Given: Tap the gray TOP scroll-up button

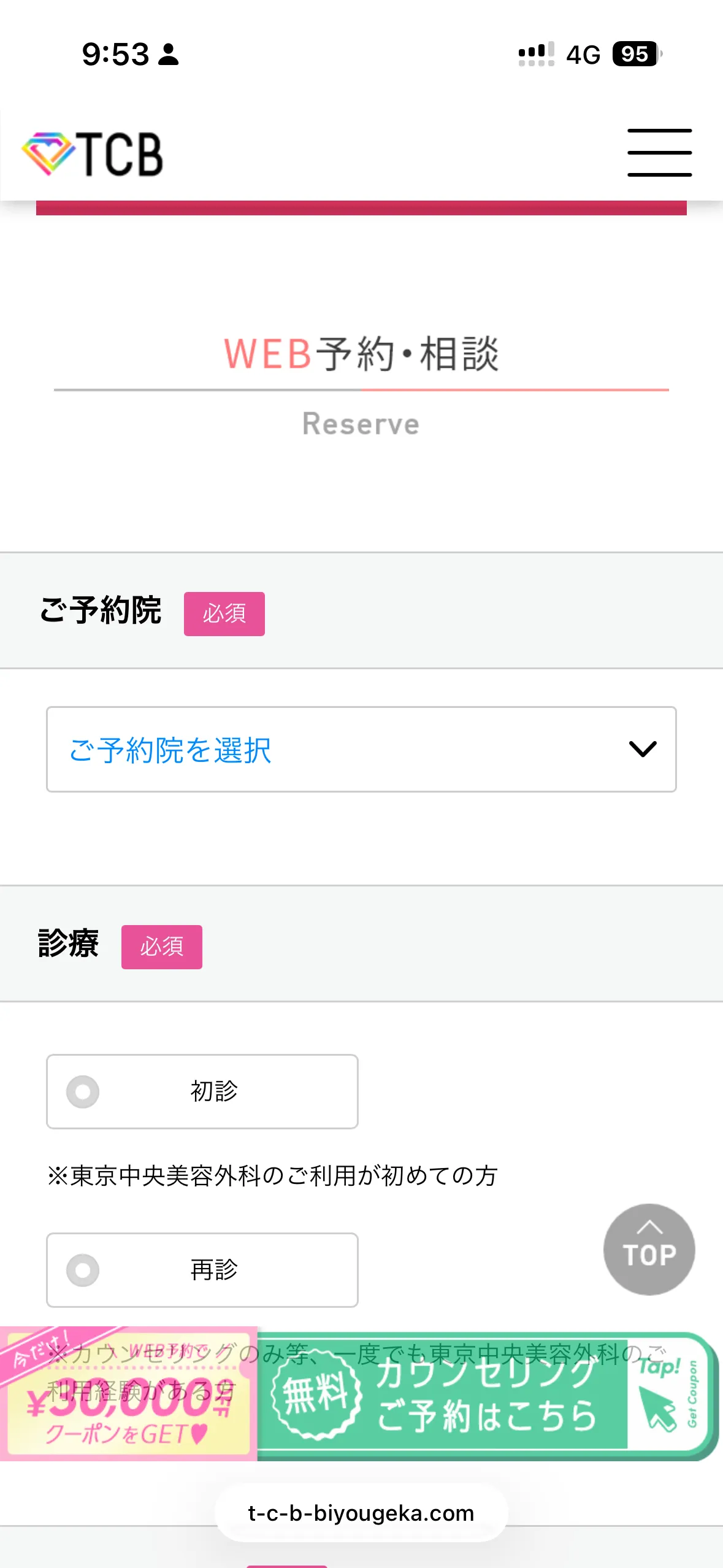Looking at the screenshot, I should click(x=649, y=1249).
